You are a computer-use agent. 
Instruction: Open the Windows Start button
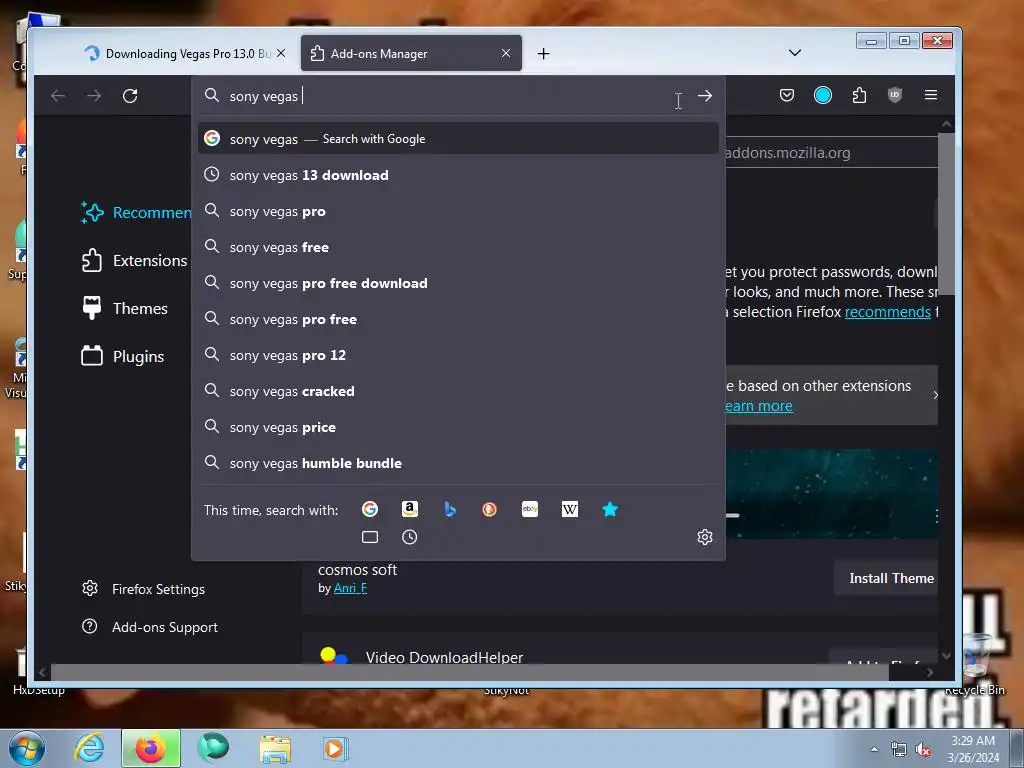click(26, 748)
